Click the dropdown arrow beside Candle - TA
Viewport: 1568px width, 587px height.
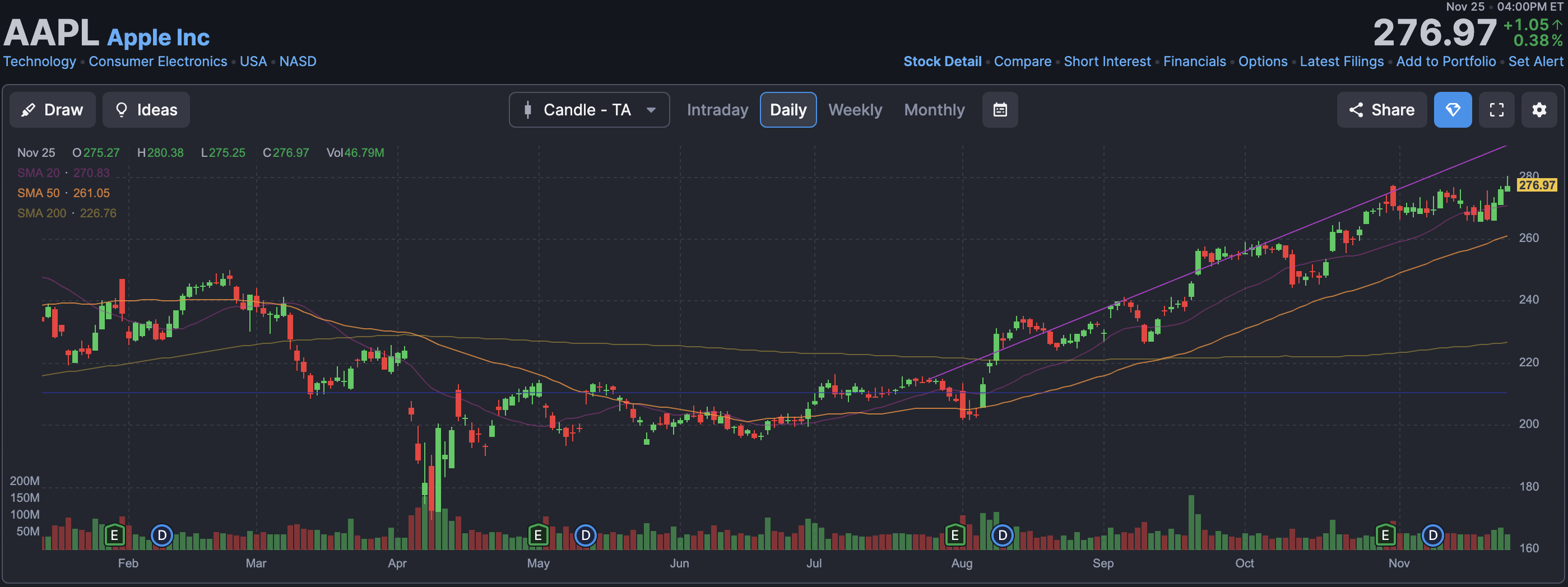651,110
